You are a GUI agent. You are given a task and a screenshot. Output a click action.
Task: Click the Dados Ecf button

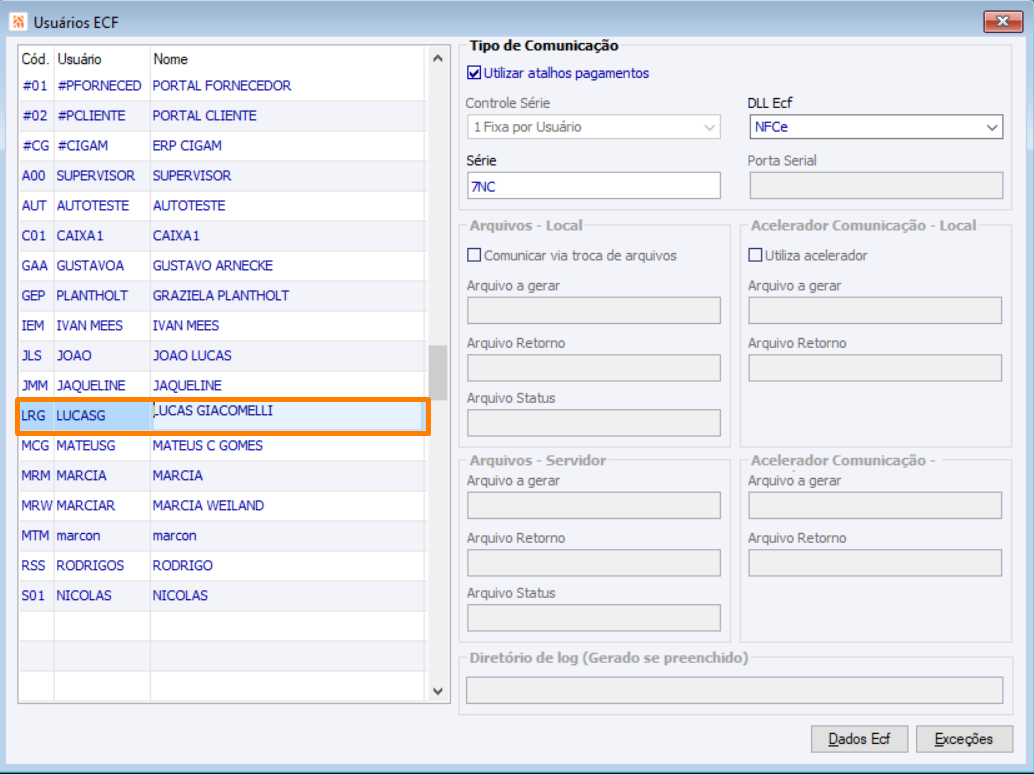tap(859, 739)
